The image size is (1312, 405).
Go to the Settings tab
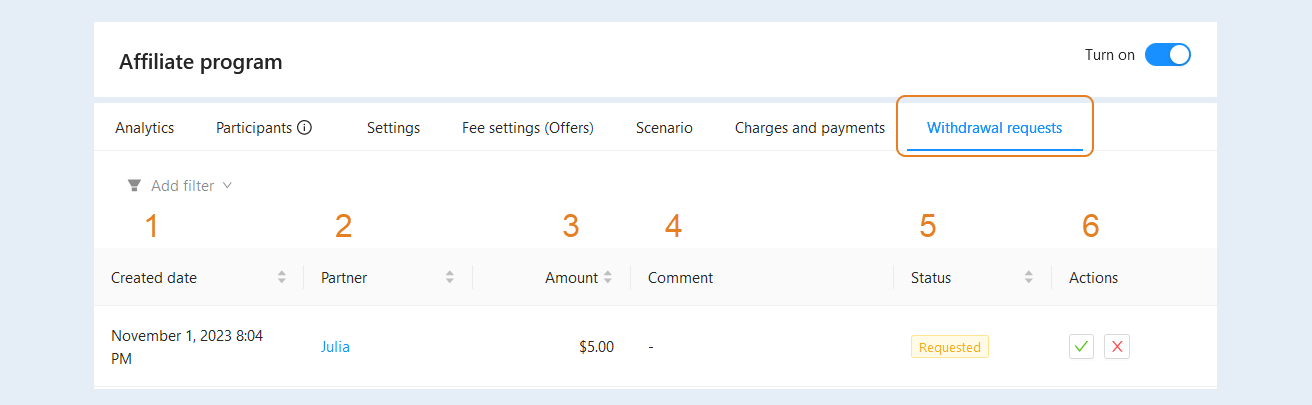tap(393, 128)
